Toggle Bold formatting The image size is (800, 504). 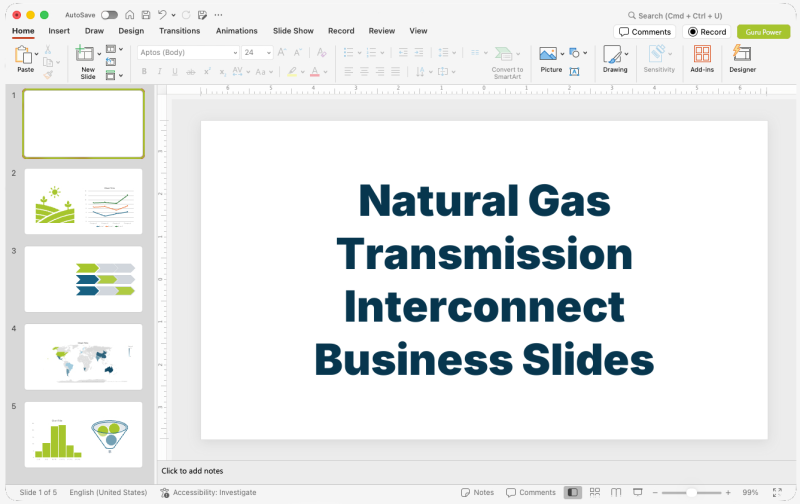pos(144,72)
